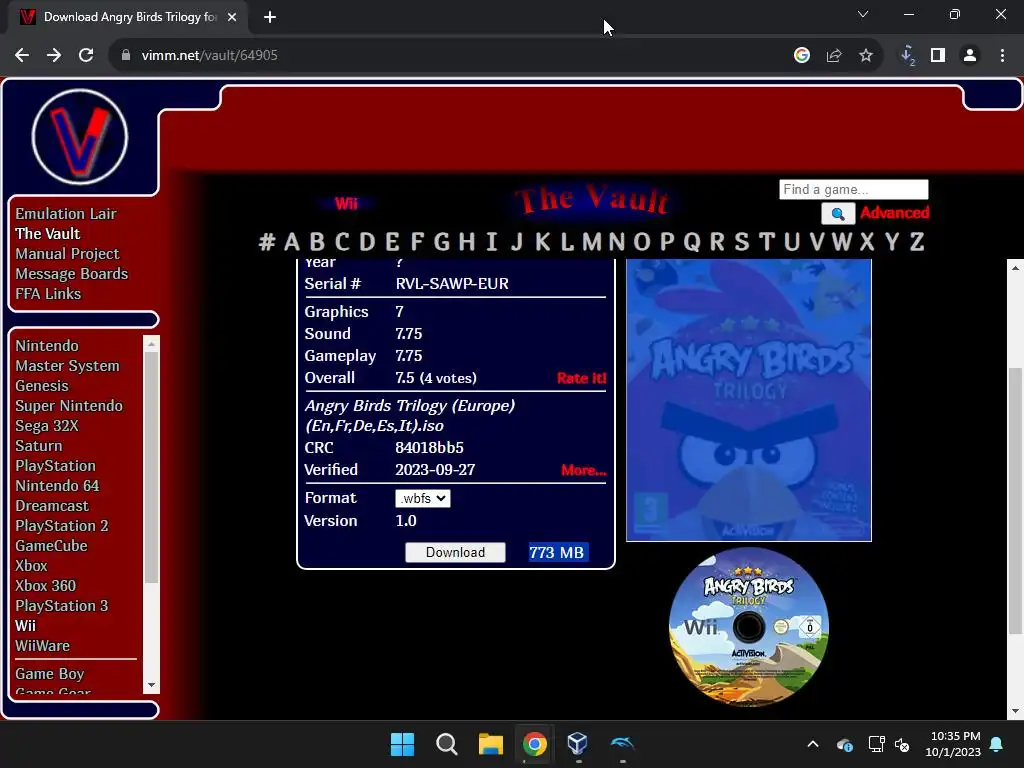1024x768 pixels.
Task: Open notification bell in taskbar
Action: click(x=997, y=744)
